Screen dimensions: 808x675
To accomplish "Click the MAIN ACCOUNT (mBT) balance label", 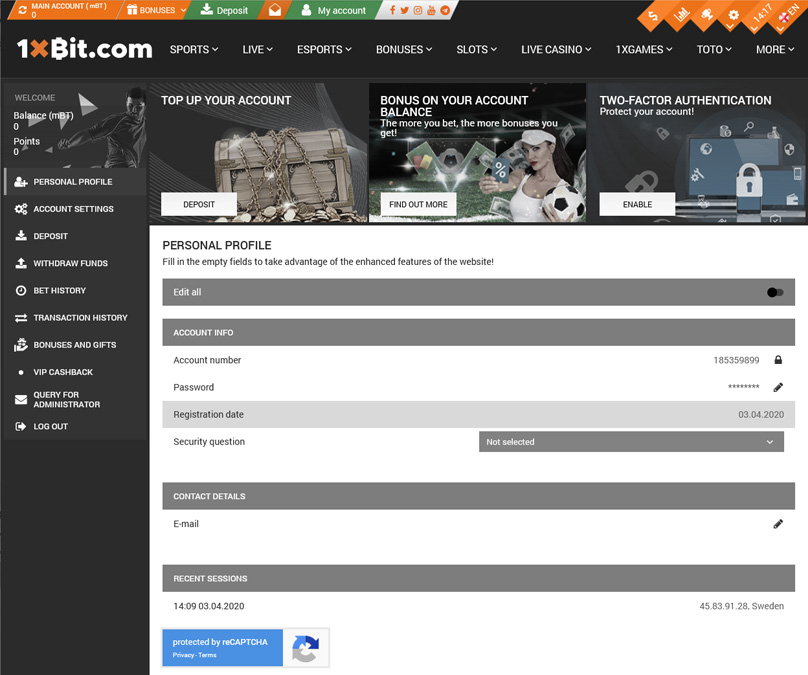I will tap(69, 6).
